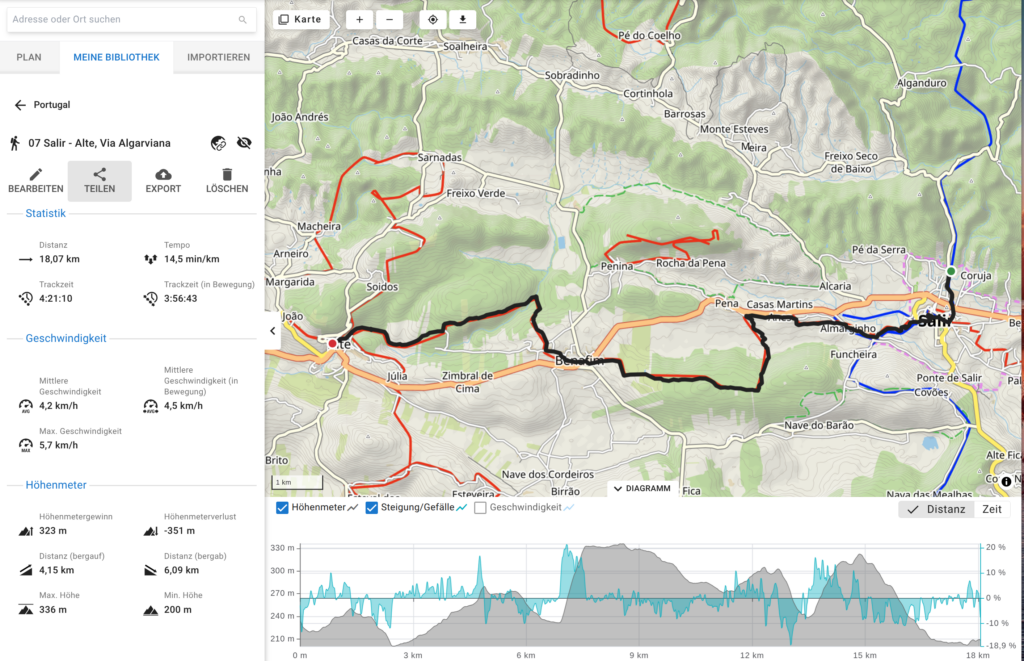Uncheck the Höhenmeter checkbox
1024x661 pixels.
pyautogui.click(x=282, y=508)
